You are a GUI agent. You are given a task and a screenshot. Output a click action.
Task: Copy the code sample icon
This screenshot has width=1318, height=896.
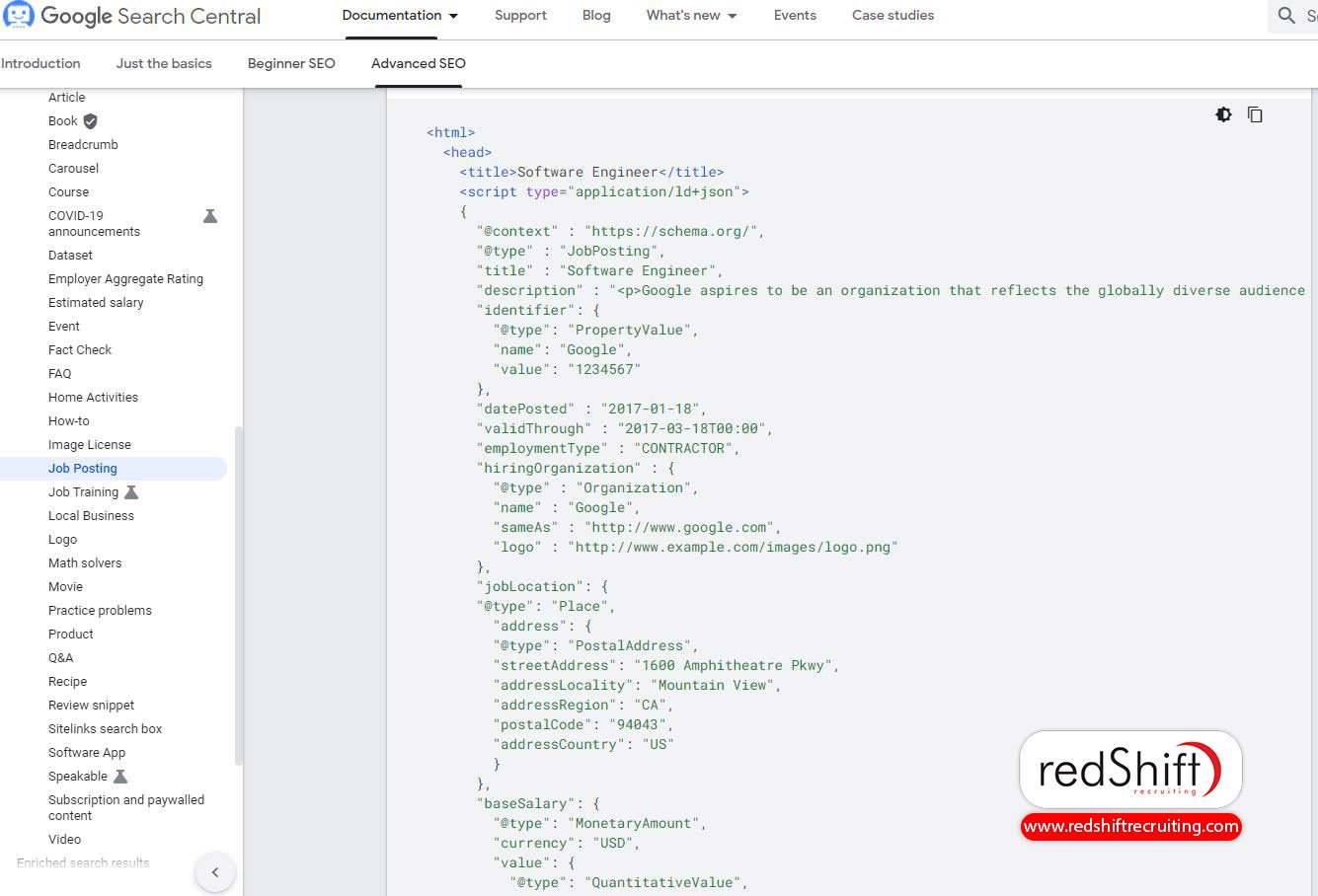(x=1255, y=114)
